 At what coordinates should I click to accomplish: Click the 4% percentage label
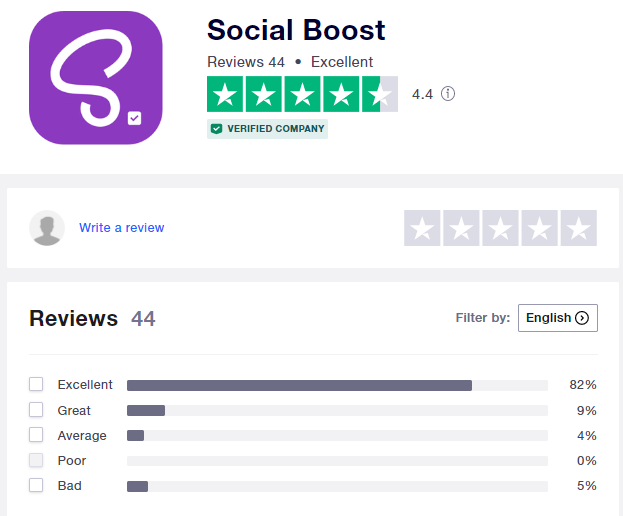click(x=586, y=435)
